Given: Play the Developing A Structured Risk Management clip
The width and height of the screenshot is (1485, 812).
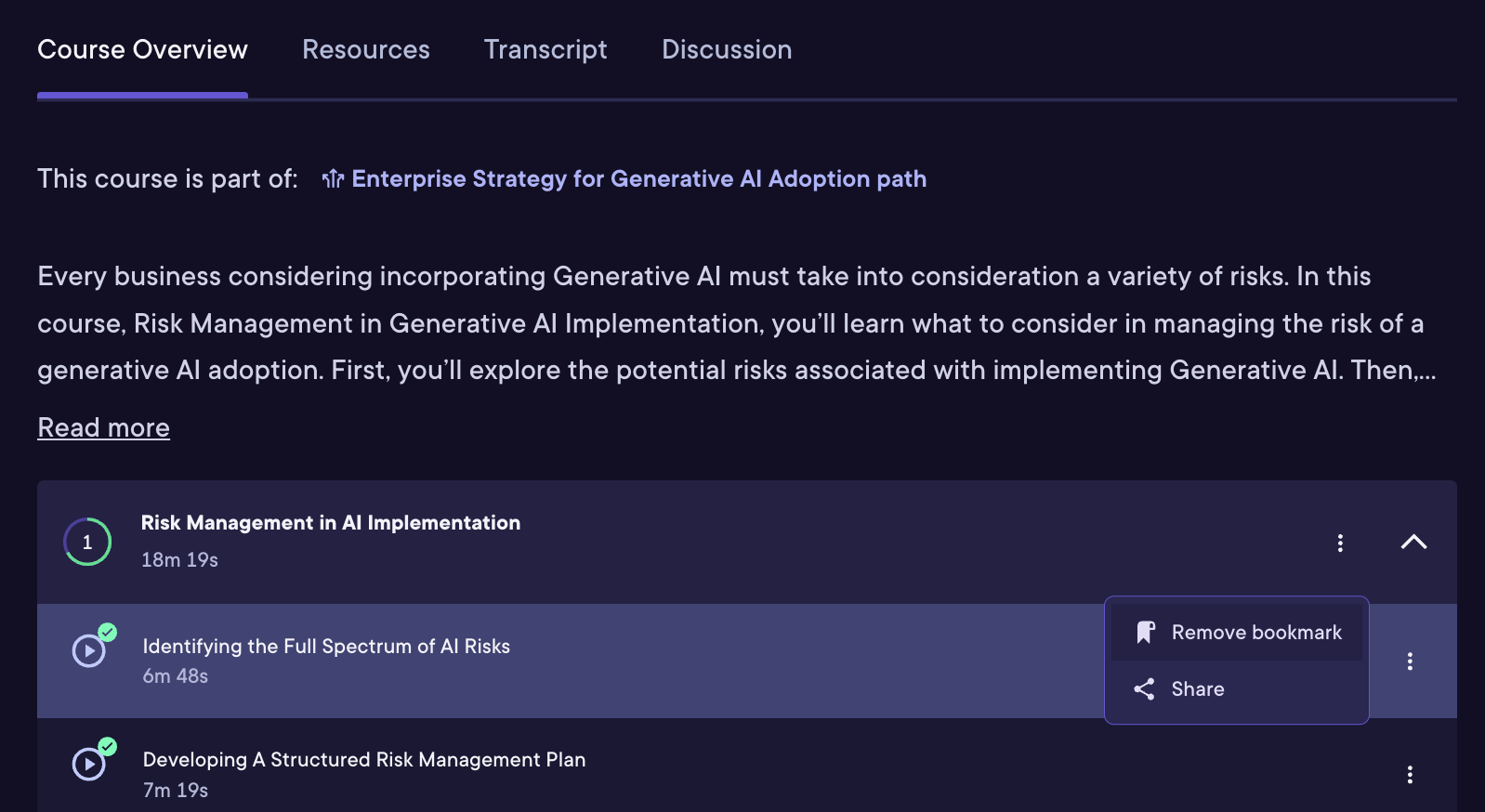Looking at the screenshot, I should (89, 765).
